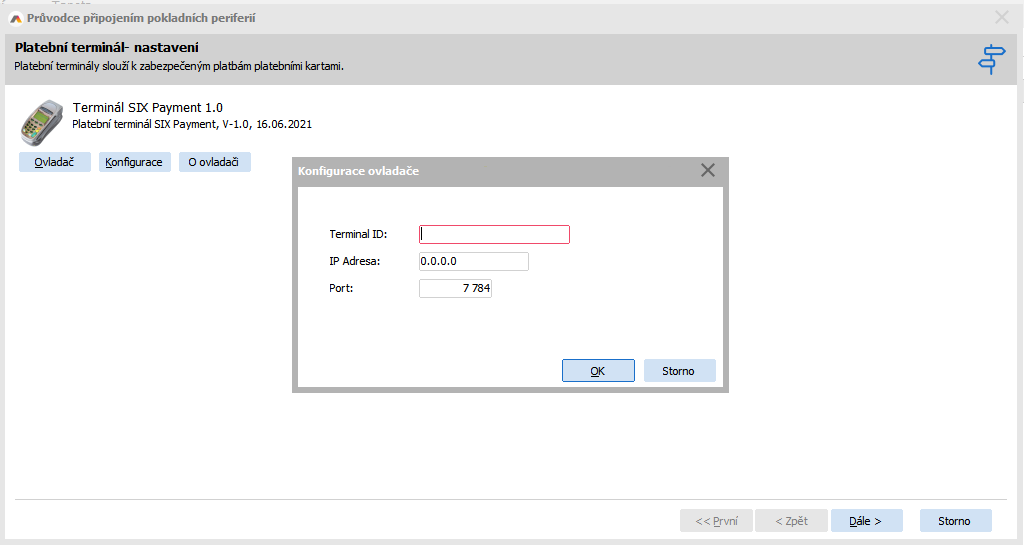Open the Konfigurace button
The height and width of the screenshot is (545, 1024).
[x=134, y=162]
